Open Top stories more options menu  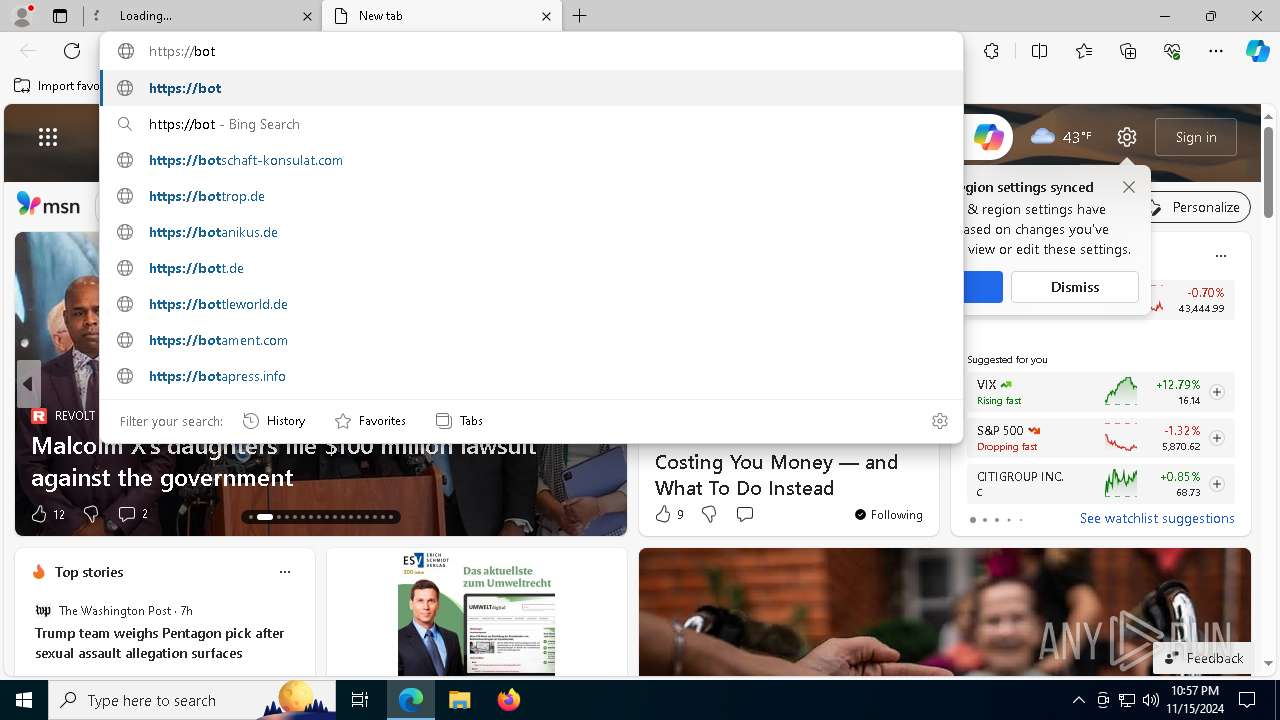coord(285,572)
